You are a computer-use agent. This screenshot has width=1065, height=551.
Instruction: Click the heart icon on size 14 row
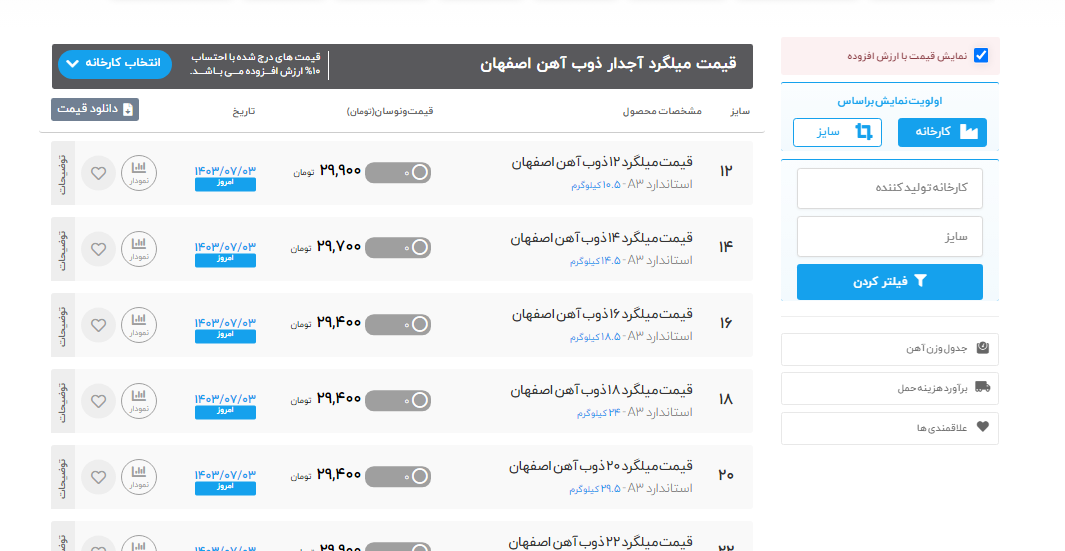[x=98, y=249]
